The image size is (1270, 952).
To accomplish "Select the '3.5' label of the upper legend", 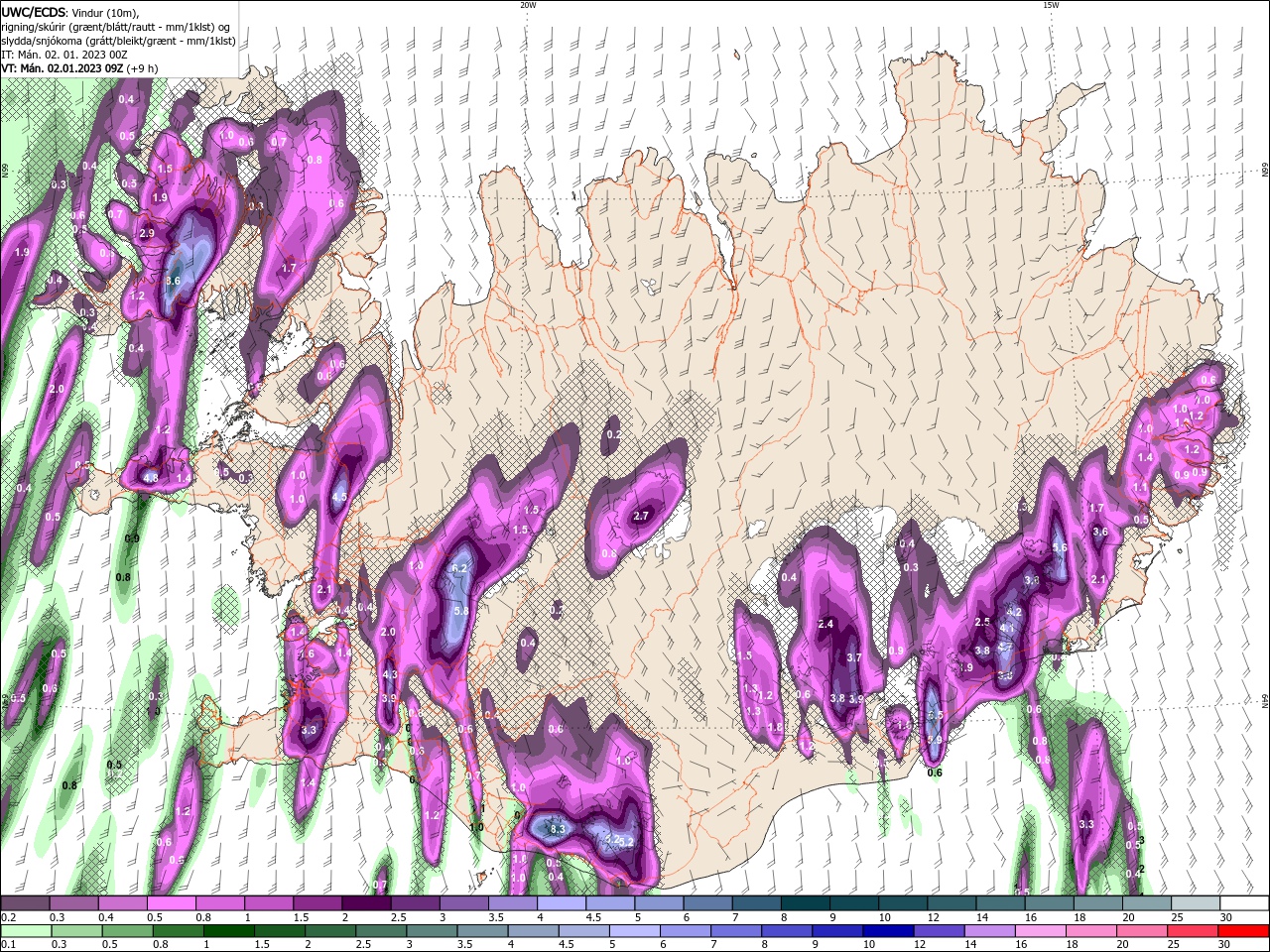I will point(496,917).
